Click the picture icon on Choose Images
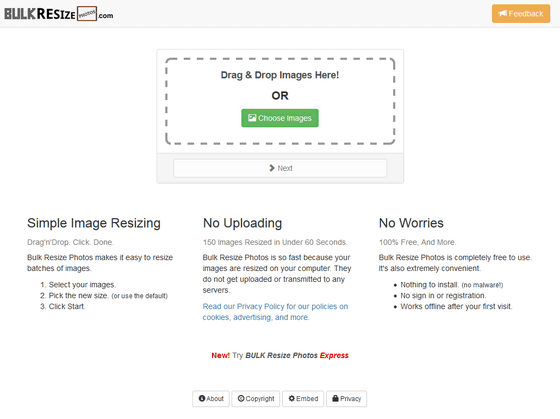The height and width of the screenshot is (419, 560). pos(252,118)
